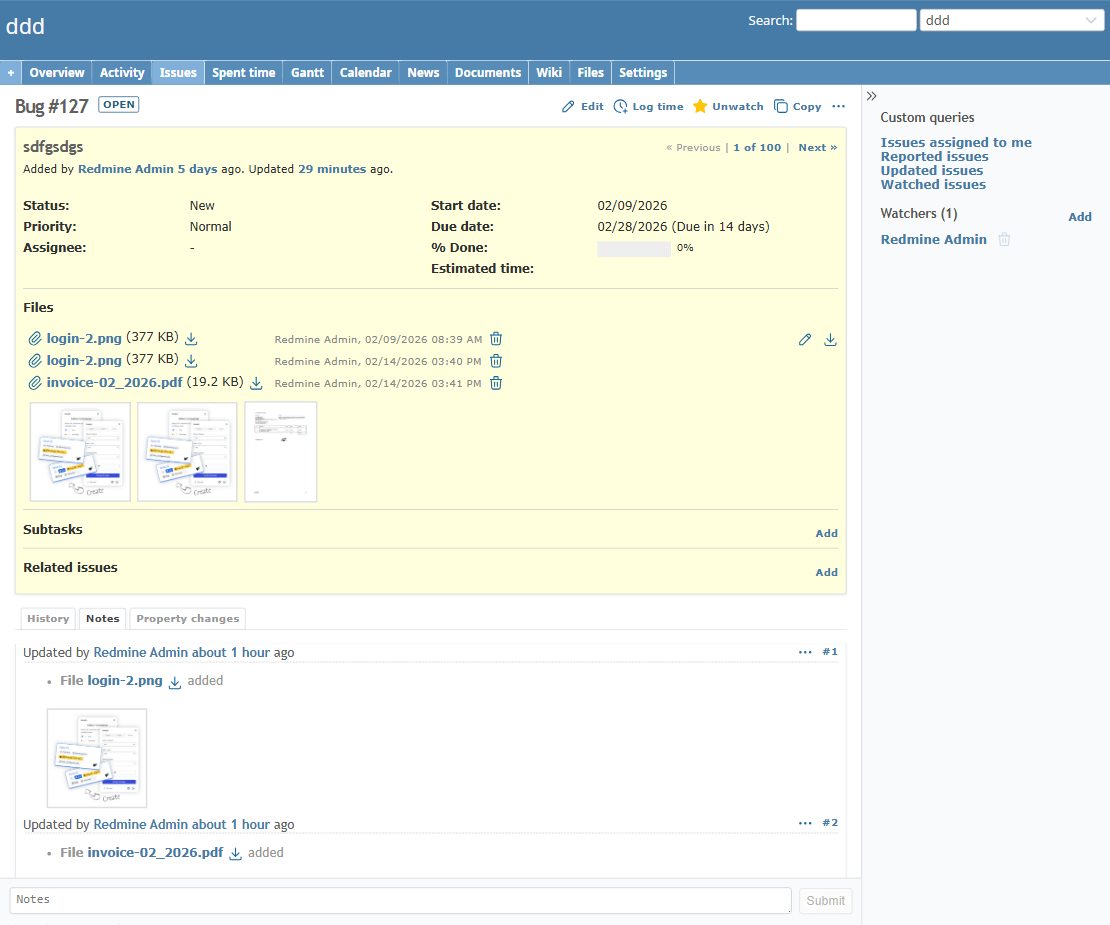Collapse the sidebar with the double chevron

tap(872, 96)
